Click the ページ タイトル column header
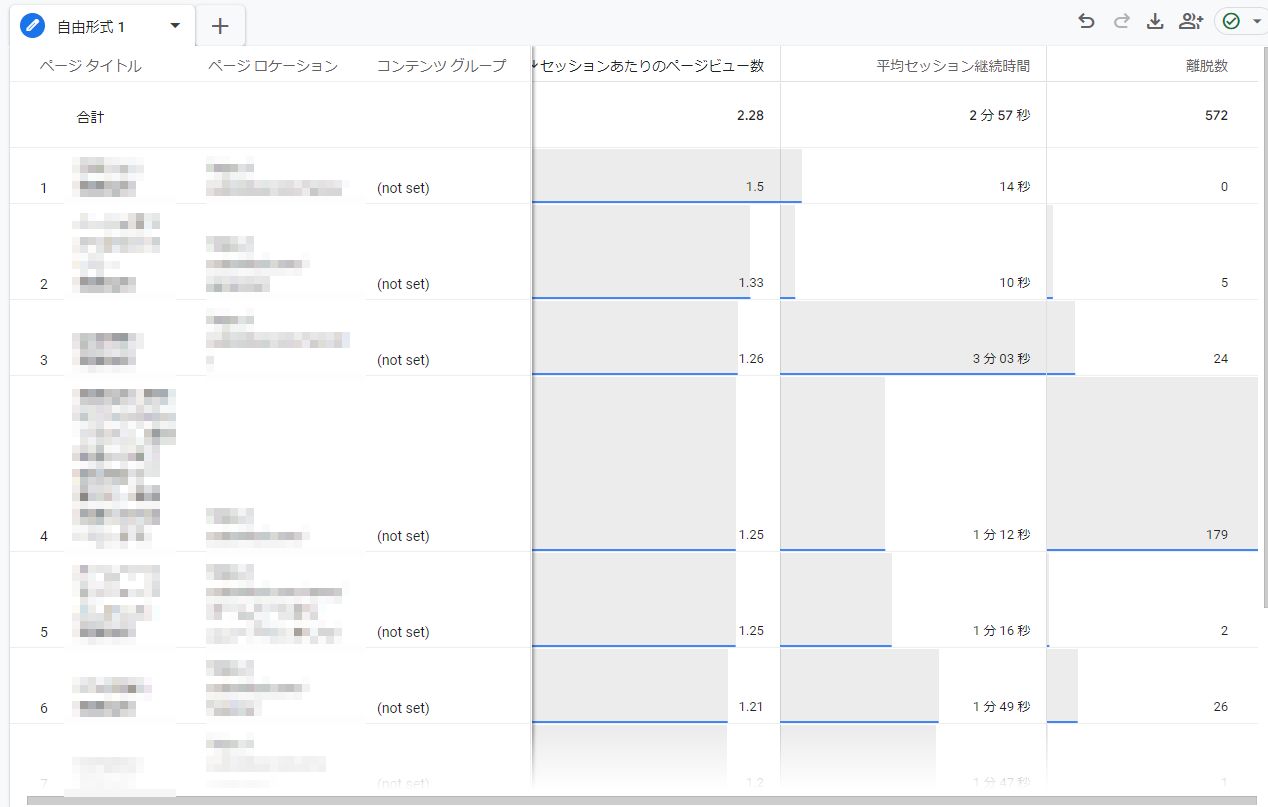The image size is (1268, 807). (x=90, y=66)
